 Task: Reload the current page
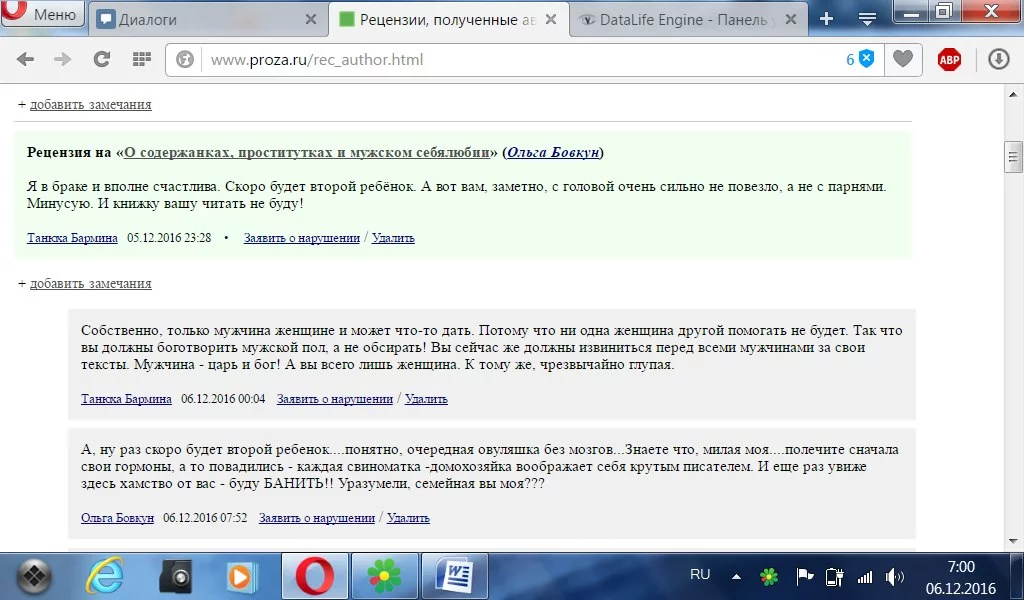[x=101, y=59]
